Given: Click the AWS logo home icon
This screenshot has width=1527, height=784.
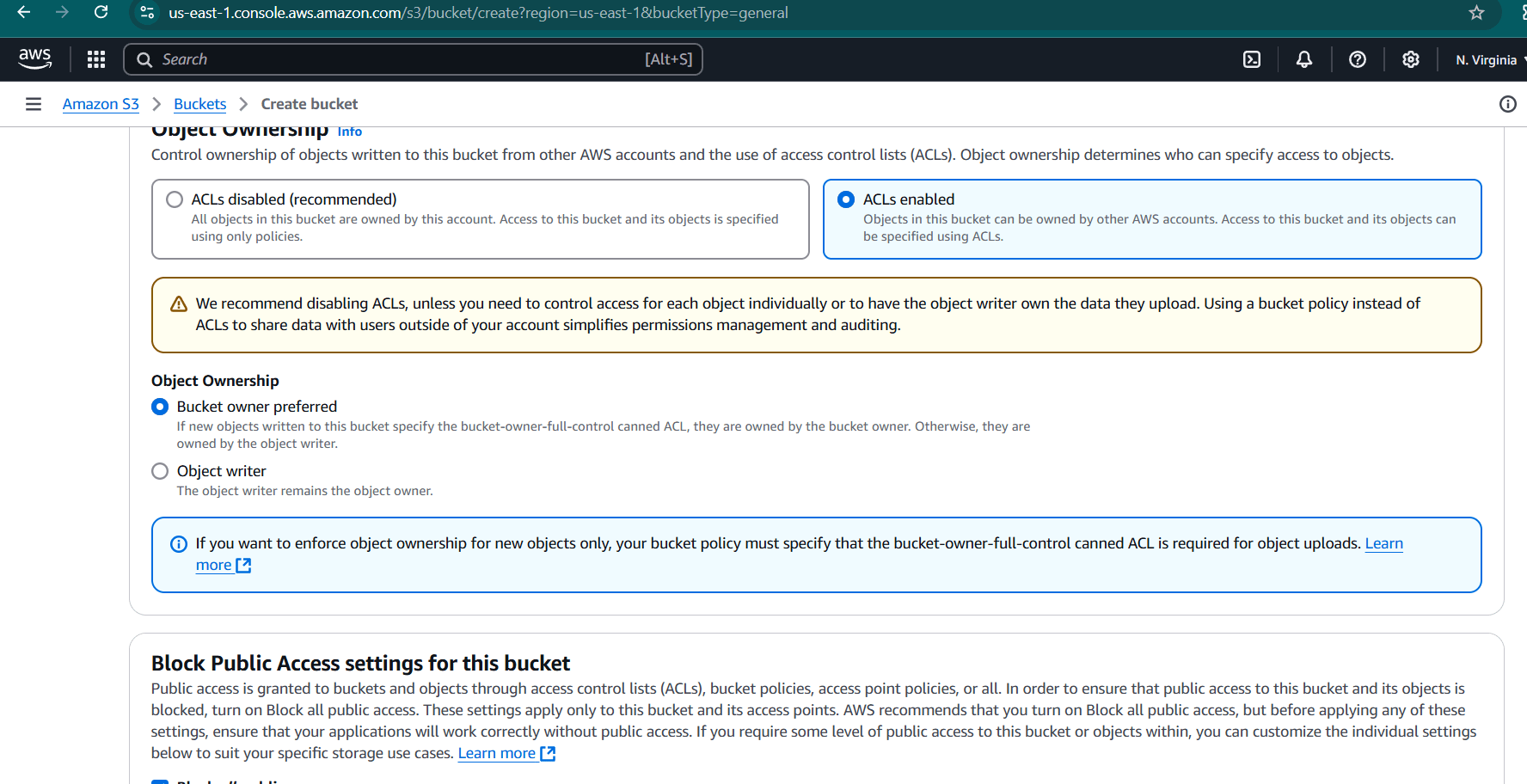Looking at the screenshot, I should pyautogui.click(x=35, y=59).
